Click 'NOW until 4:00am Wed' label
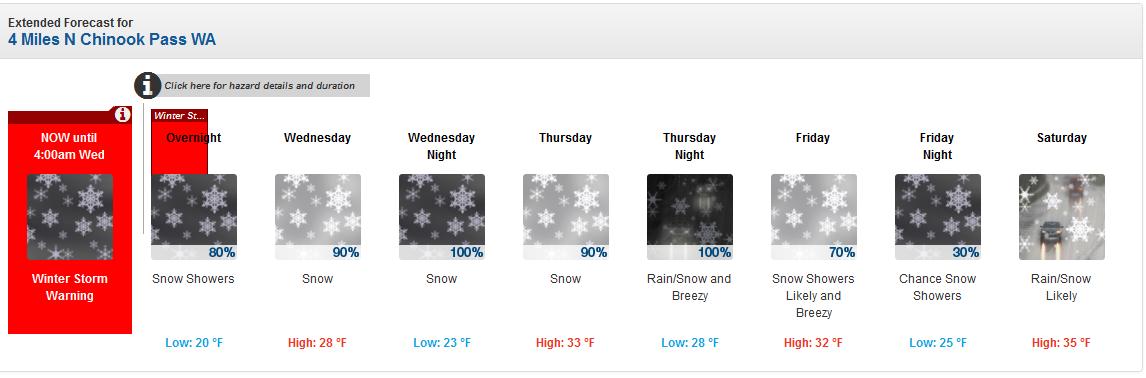 [x=69, y=146]
